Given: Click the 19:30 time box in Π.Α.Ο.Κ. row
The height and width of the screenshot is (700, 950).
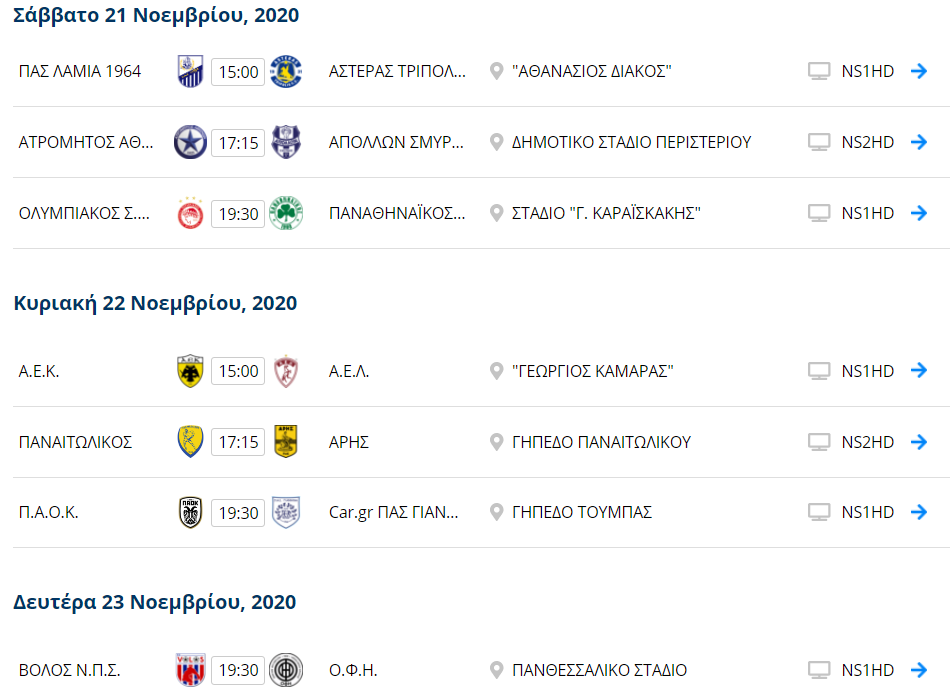Looking at the screenshot, I should pyautogui.click(x=238, y=512).
